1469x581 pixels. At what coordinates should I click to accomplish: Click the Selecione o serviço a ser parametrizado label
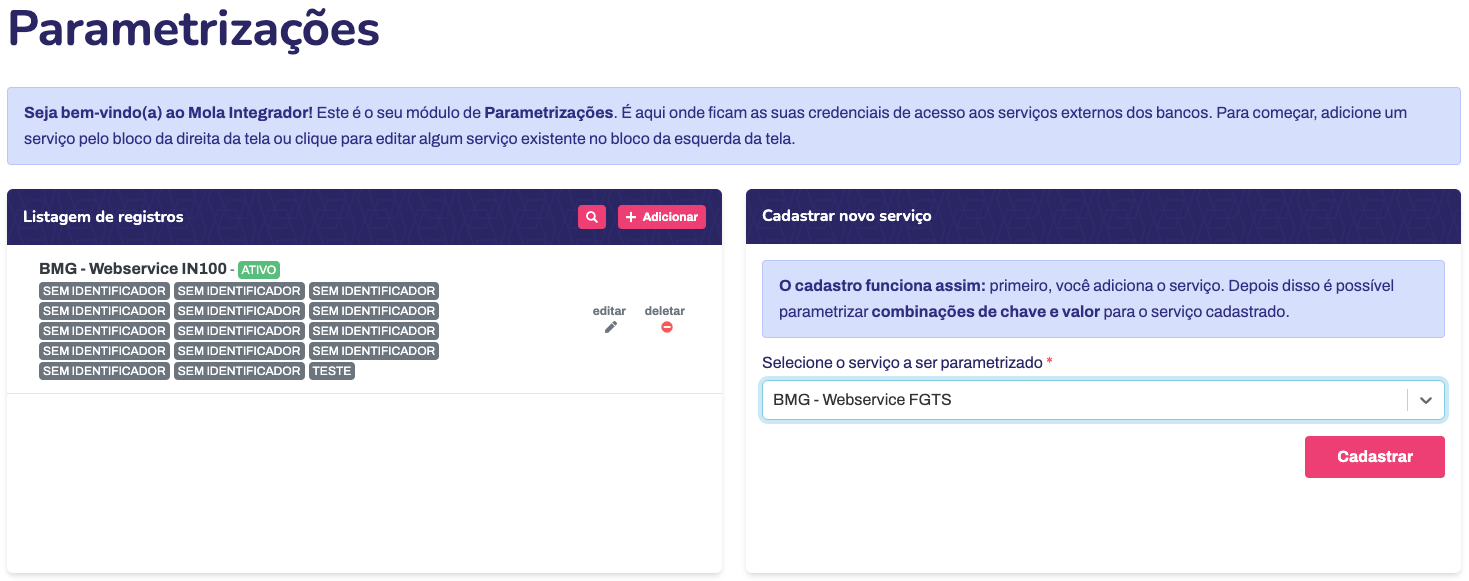902,363
